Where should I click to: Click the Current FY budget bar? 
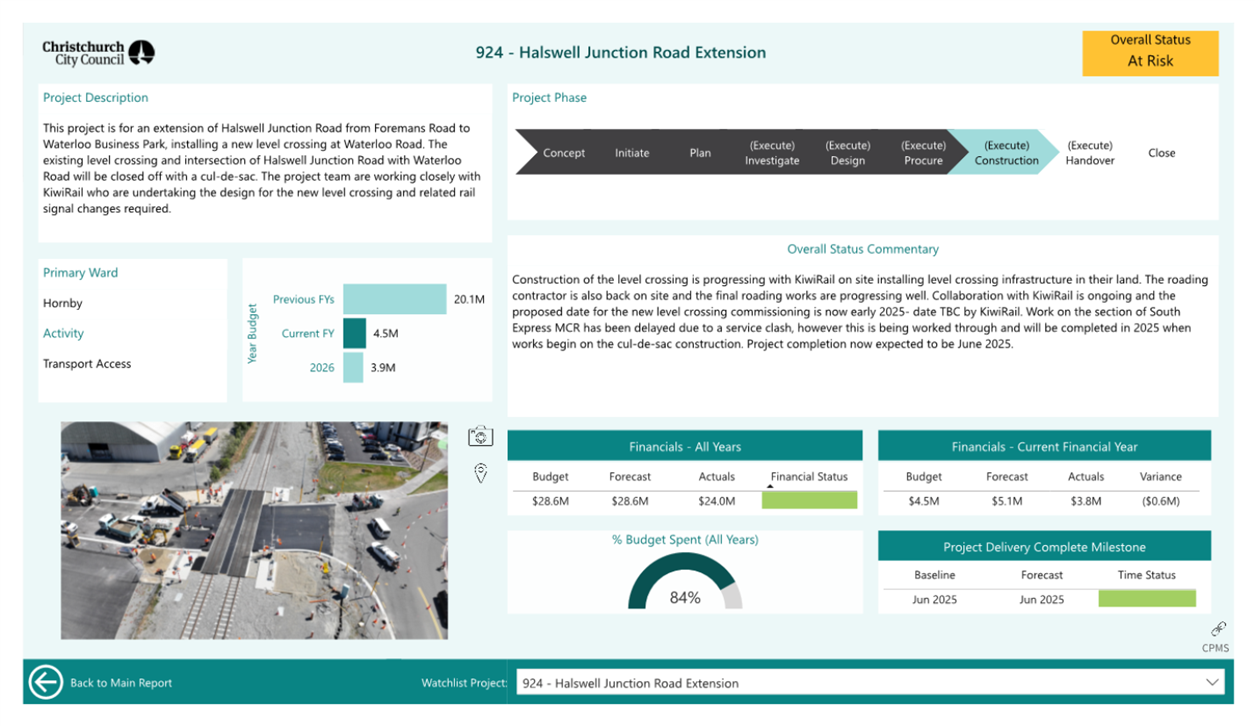pos(354,333)
